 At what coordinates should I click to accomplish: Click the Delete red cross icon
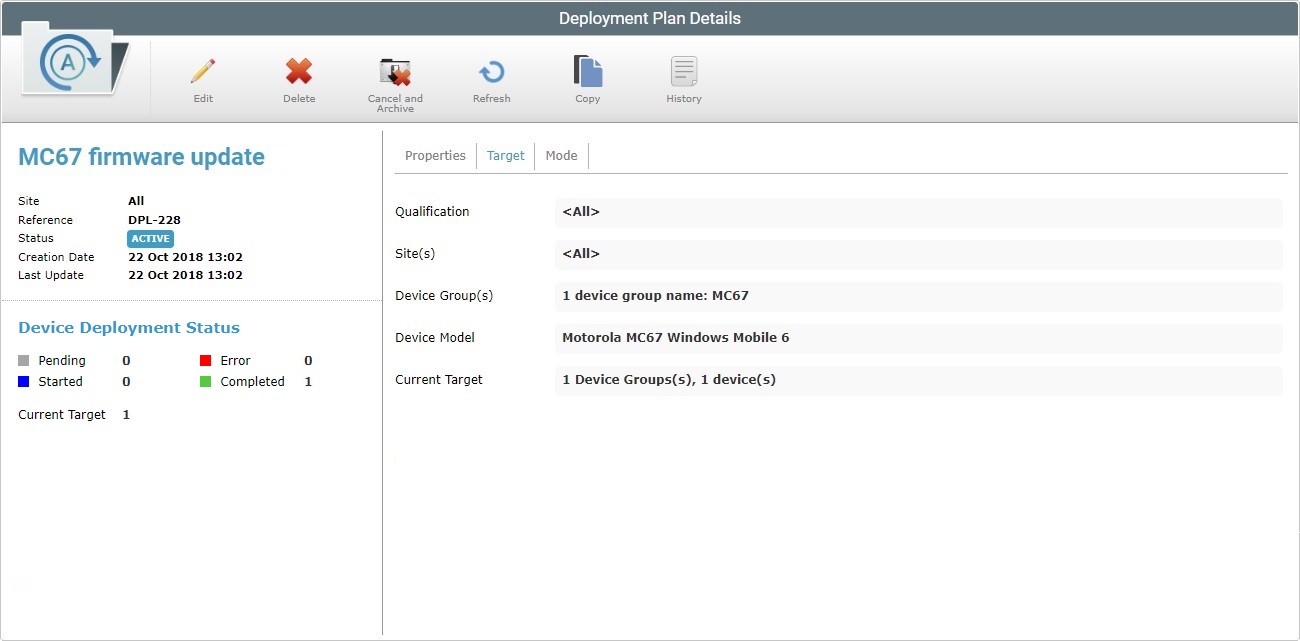299,72
